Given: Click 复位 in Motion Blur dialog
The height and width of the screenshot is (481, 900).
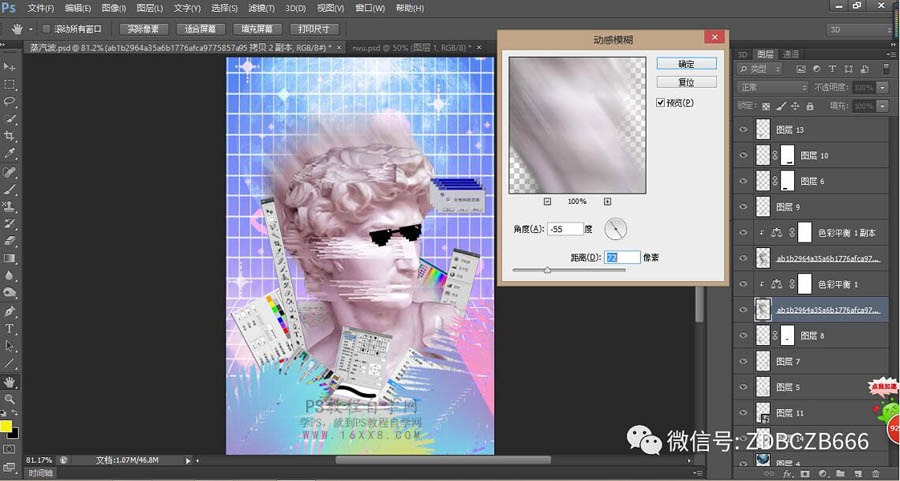Looking at the screenshot, I should pos(686,82).
